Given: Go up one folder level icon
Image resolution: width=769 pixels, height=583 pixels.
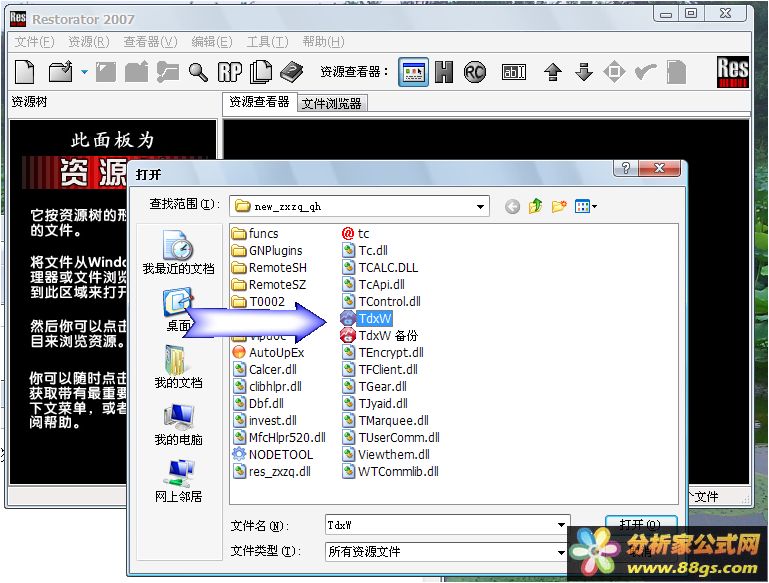Looking at the screenshot, I should [535, 206].
